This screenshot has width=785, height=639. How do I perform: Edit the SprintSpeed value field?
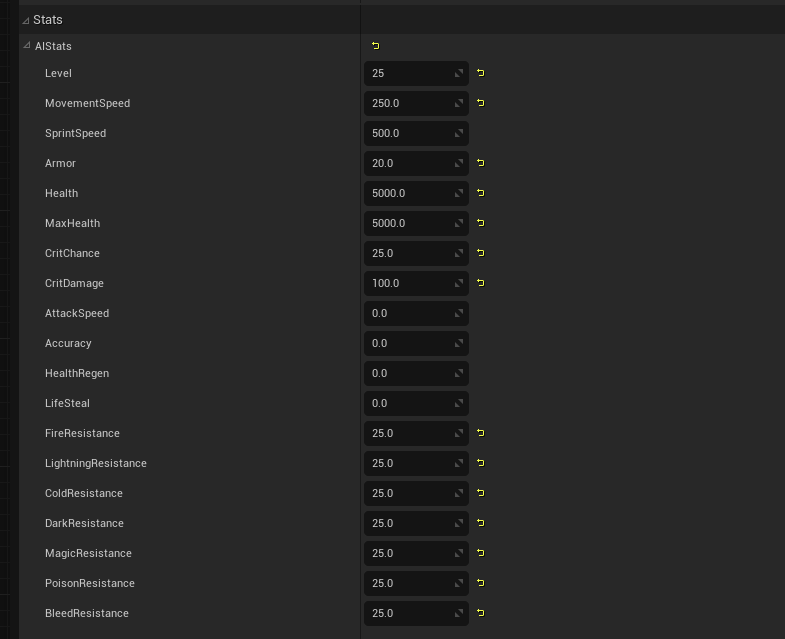416,133
